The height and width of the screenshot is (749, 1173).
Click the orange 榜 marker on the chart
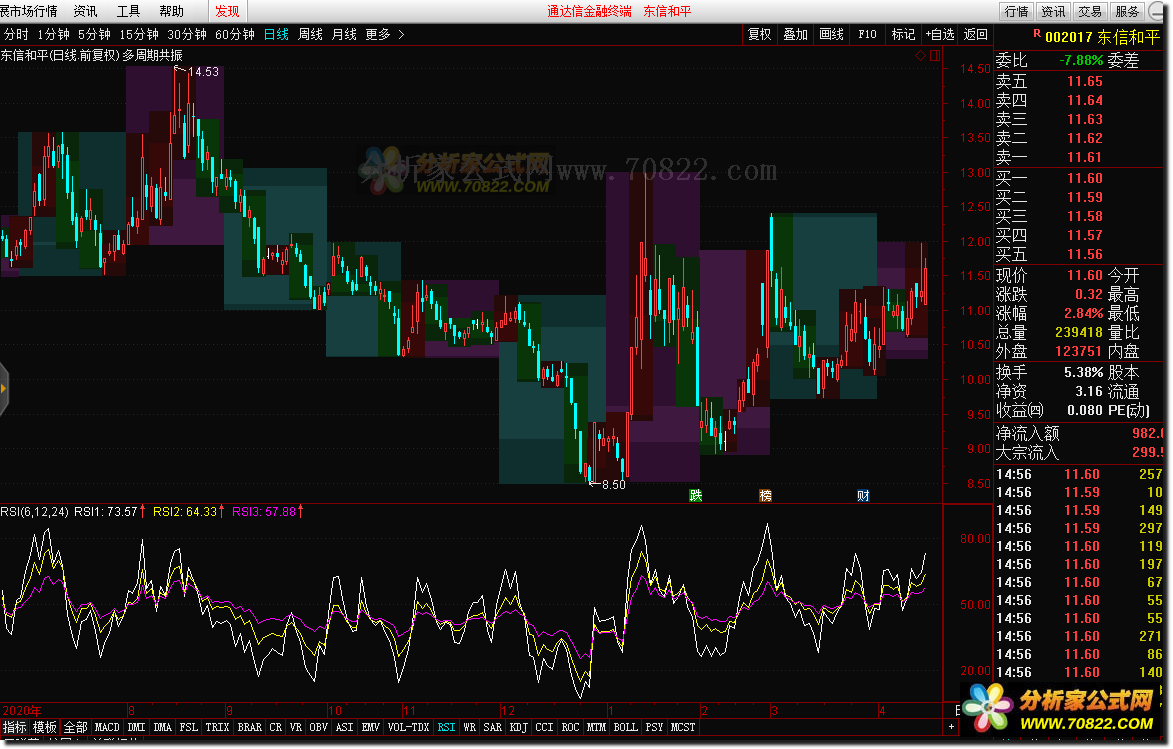coord(765,495)
